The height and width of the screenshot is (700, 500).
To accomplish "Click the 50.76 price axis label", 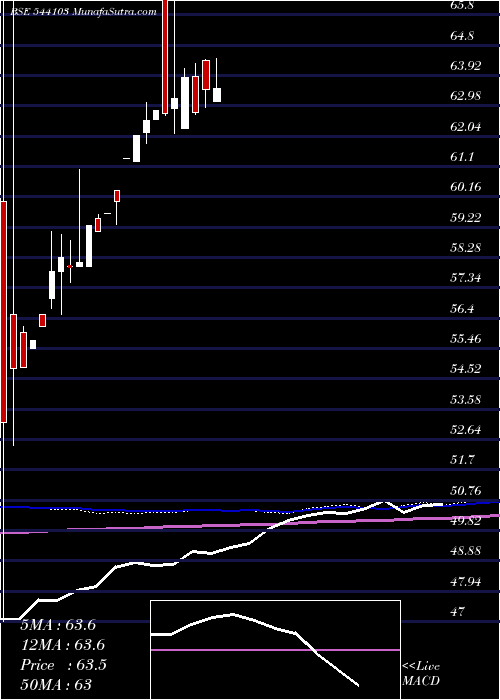I will [466, 490].
